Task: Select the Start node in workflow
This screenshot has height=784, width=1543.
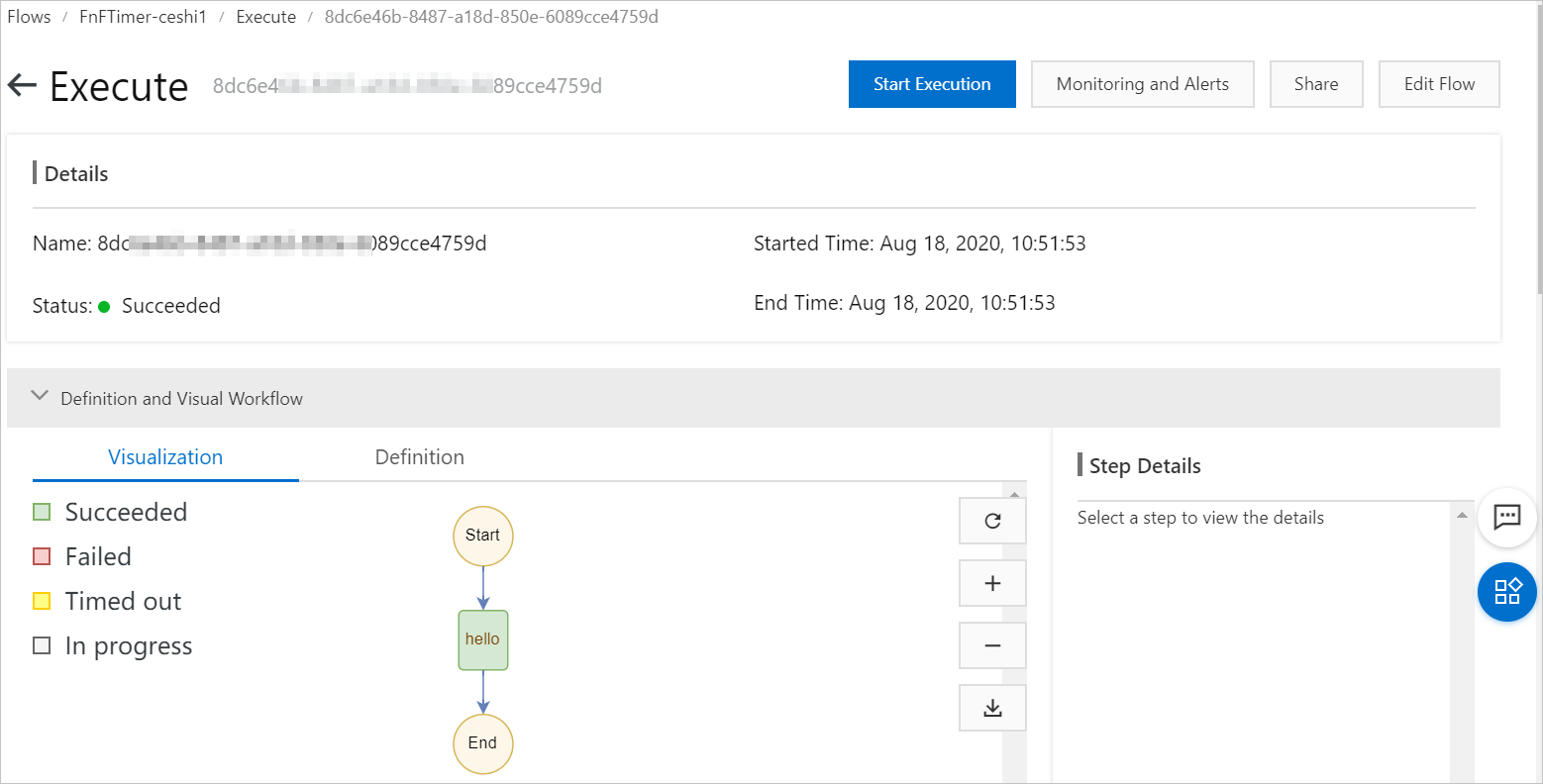Action: pyautogui.click(x=483, y=536)
